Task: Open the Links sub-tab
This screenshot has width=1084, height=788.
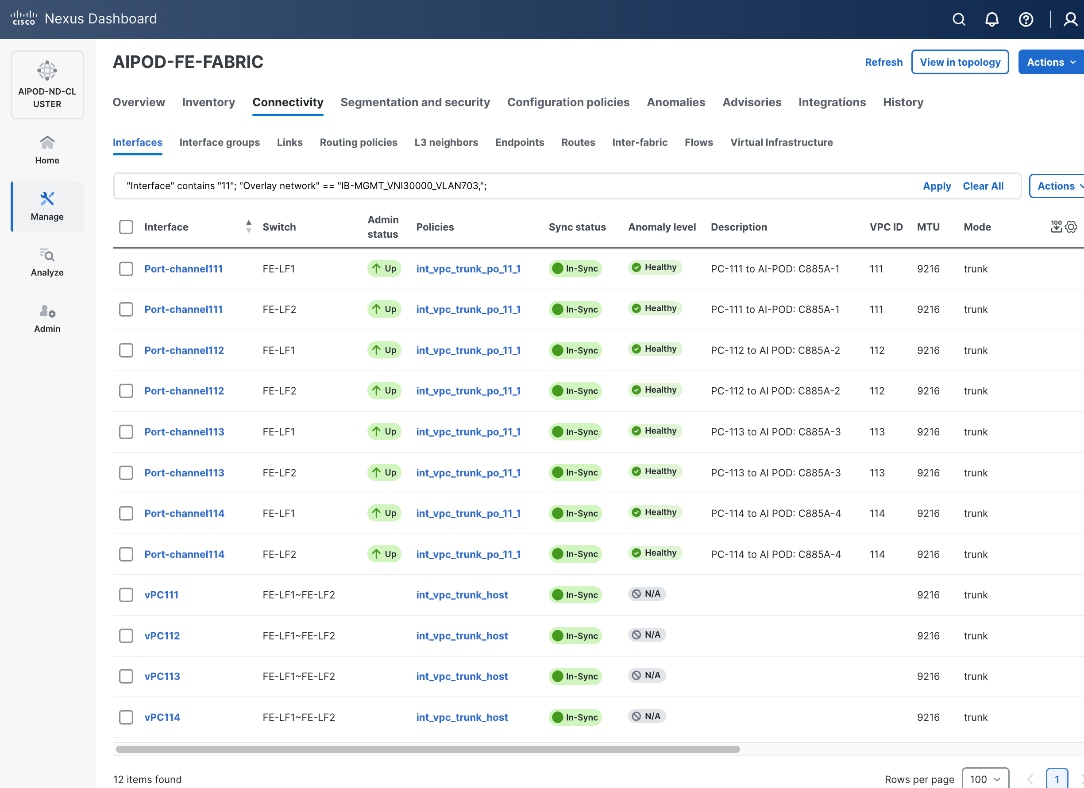Action: pos(289,142)
